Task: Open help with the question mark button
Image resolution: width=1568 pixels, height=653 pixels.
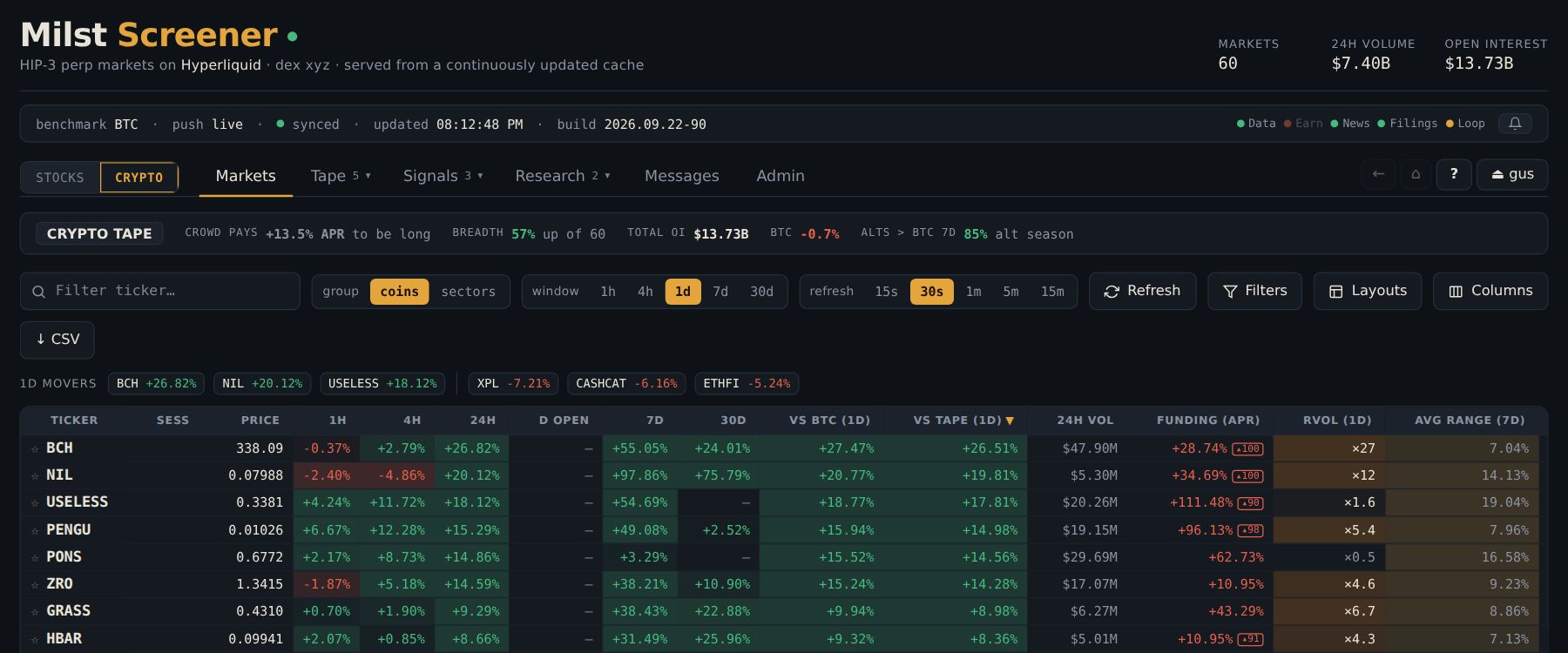Action: point(1454,174)
